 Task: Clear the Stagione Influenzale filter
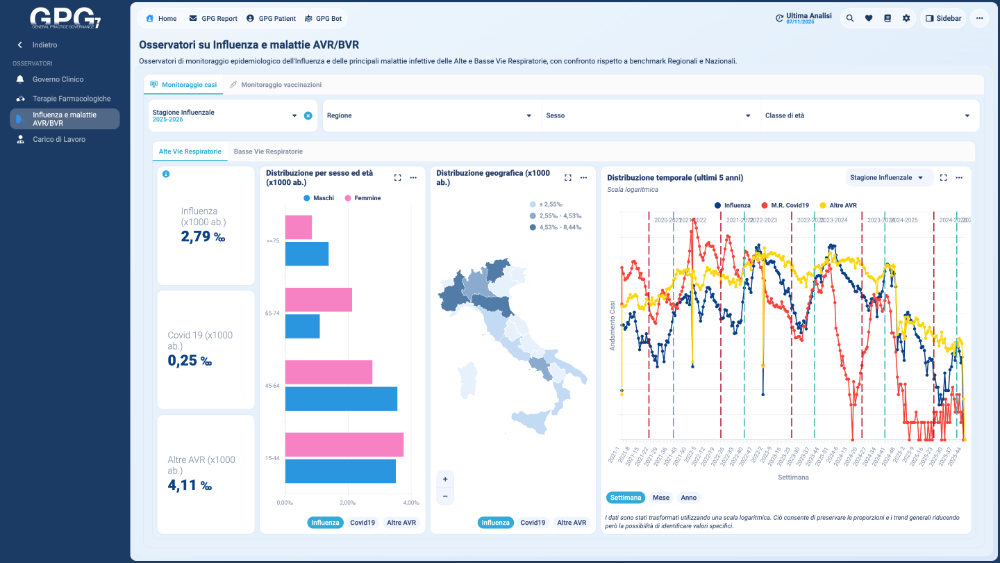tap(308, 116)
